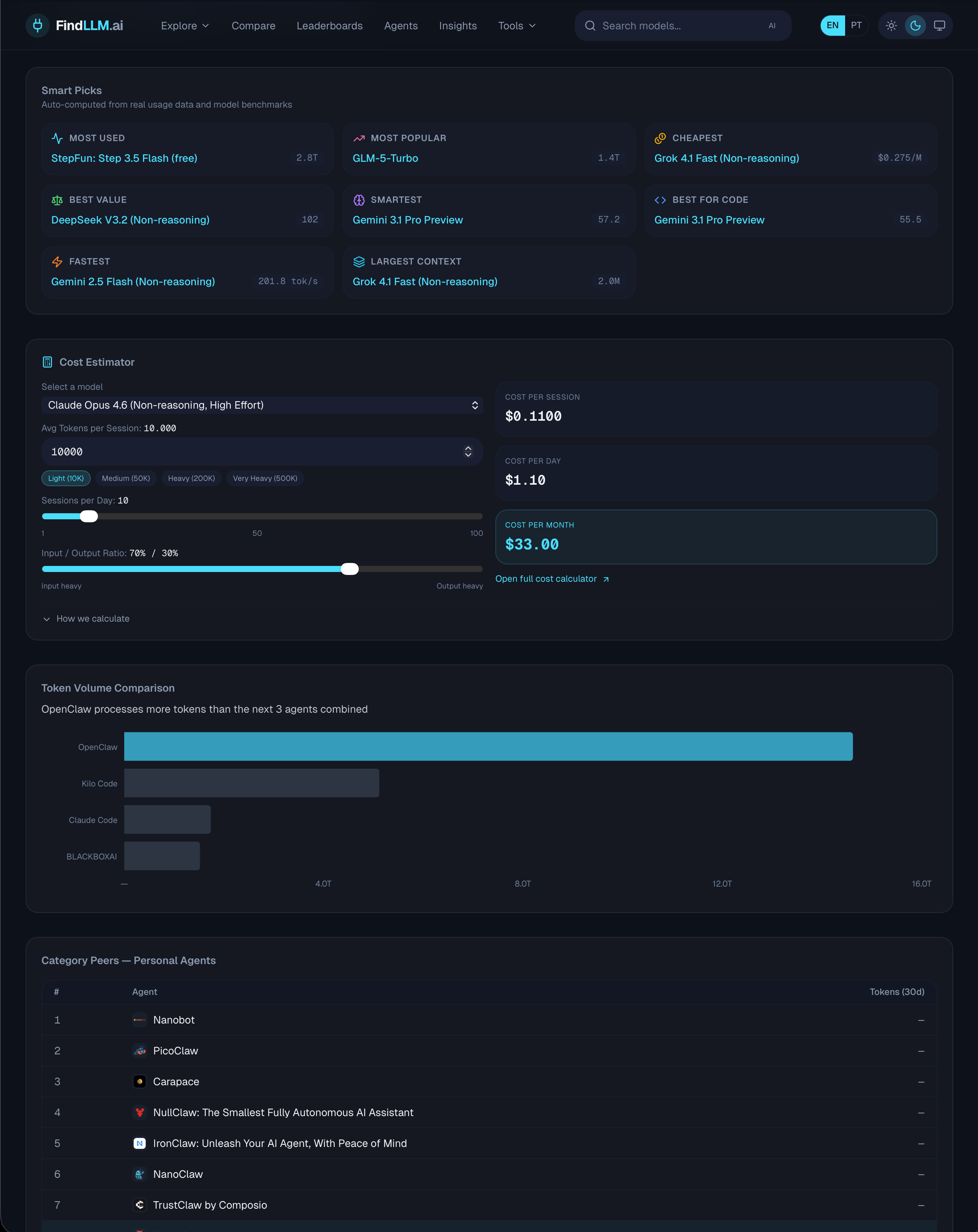Select Medium (50K) token preset
978x1232 pixels.
126,478
